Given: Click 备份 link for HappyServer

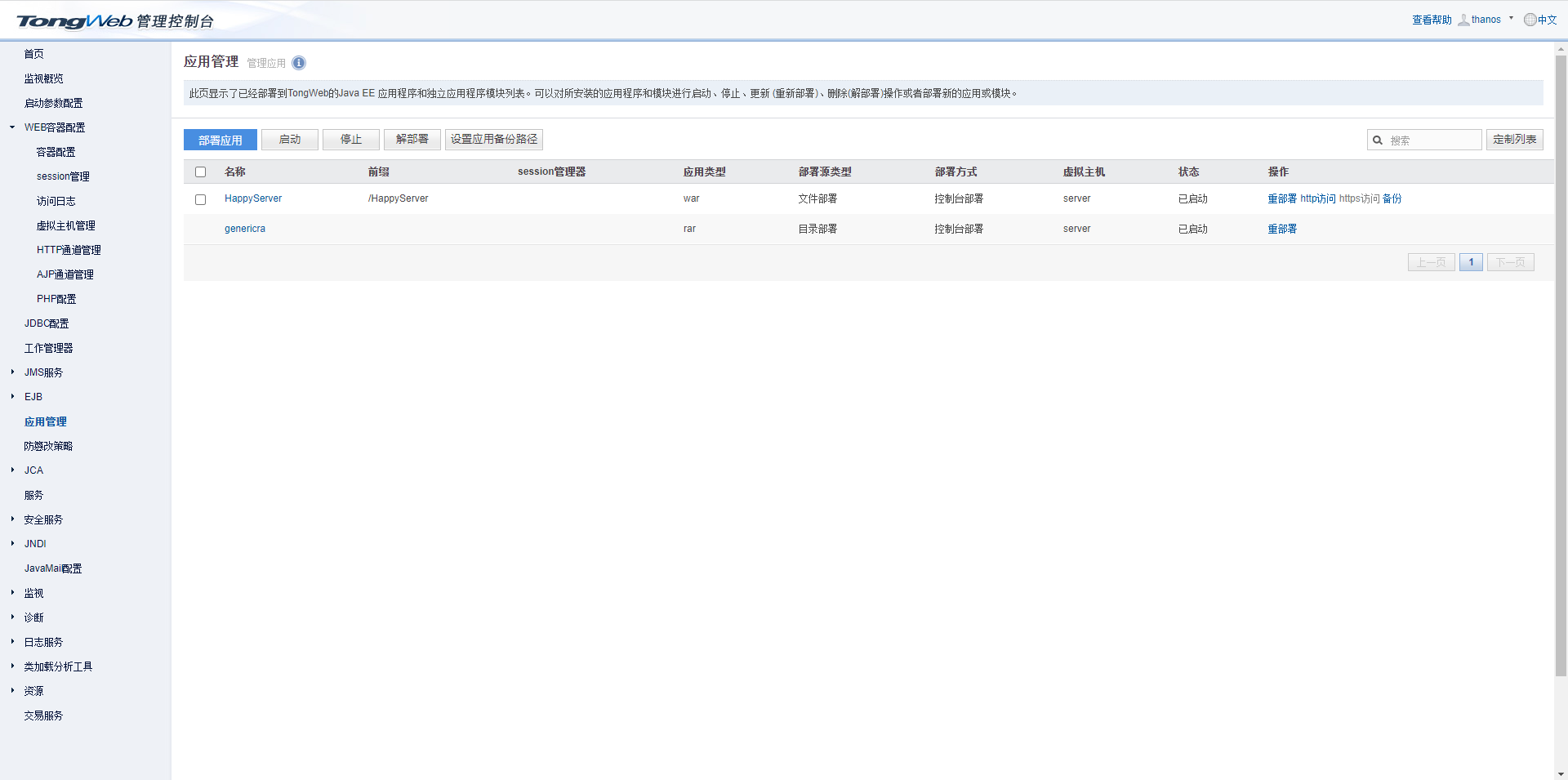Looking at the screenshot, I should pyautogui.click(x=1392, y=198).
